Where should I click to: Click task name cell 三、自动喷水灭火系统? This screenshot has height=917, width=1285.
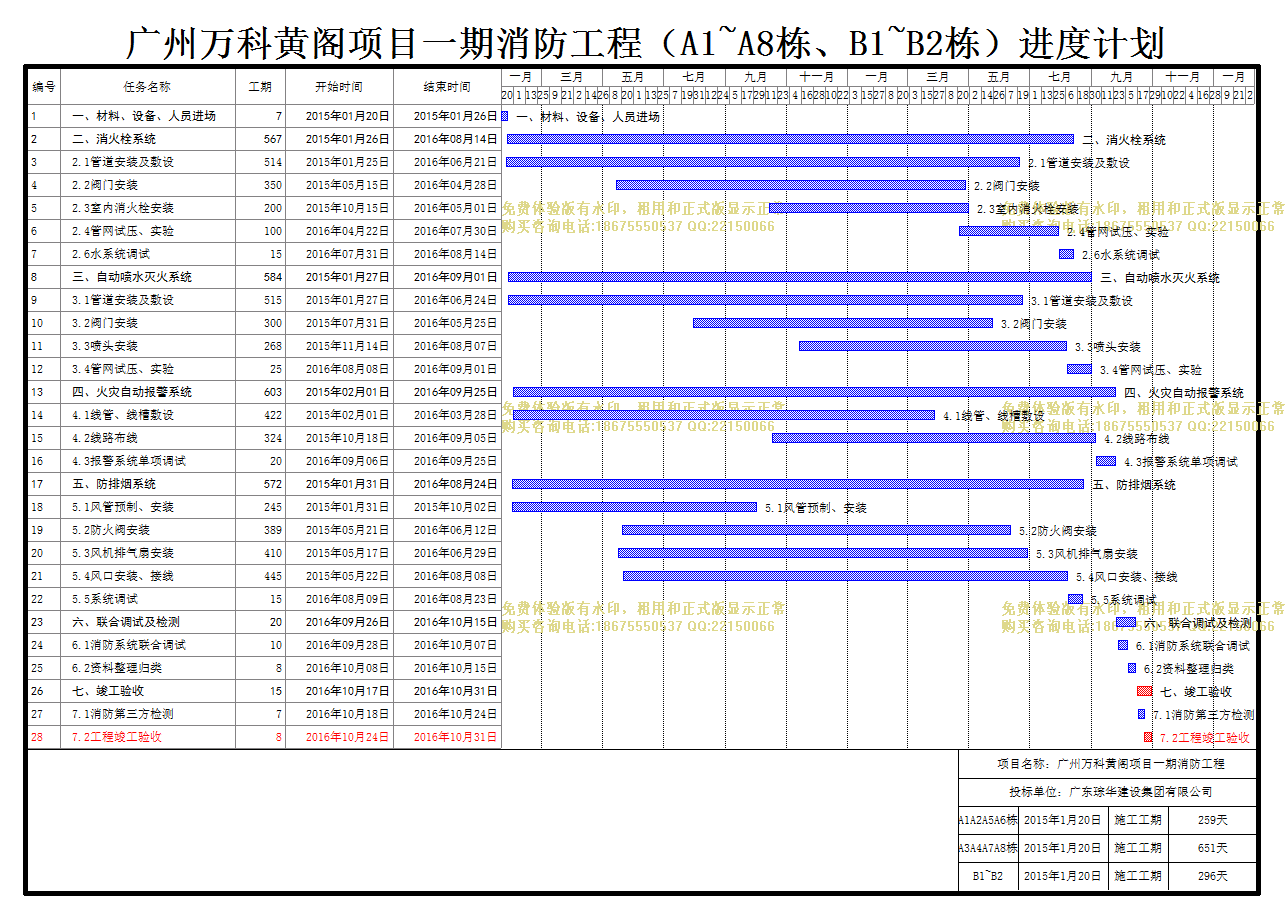tap(148, 277)
